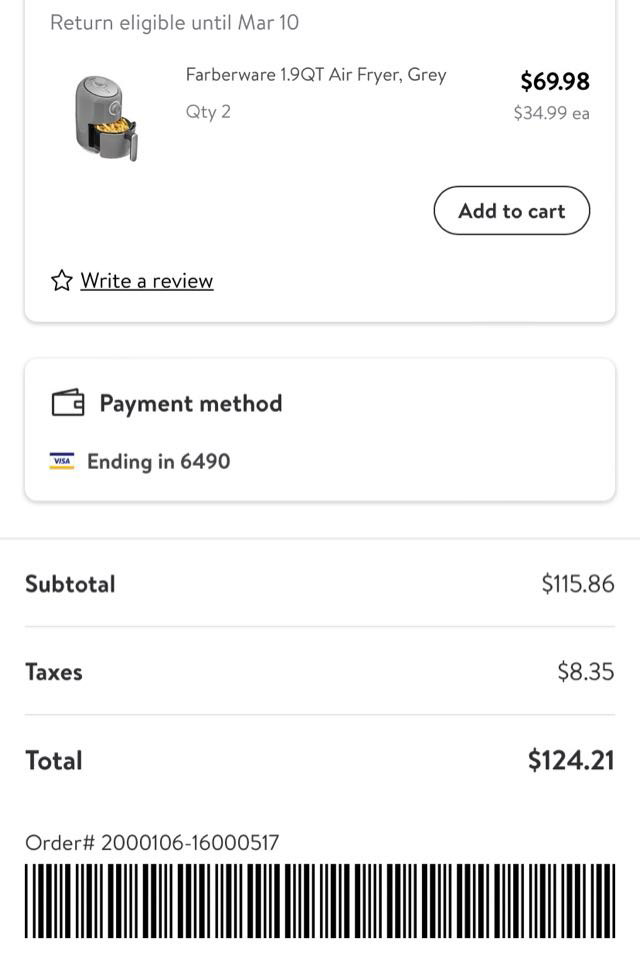Click the $69.98 item price

pos(555,81)
